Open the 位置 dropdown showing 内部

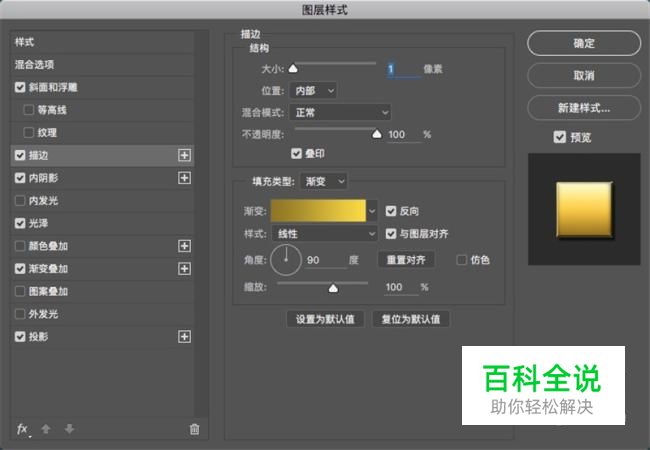[x=313, y=91]
